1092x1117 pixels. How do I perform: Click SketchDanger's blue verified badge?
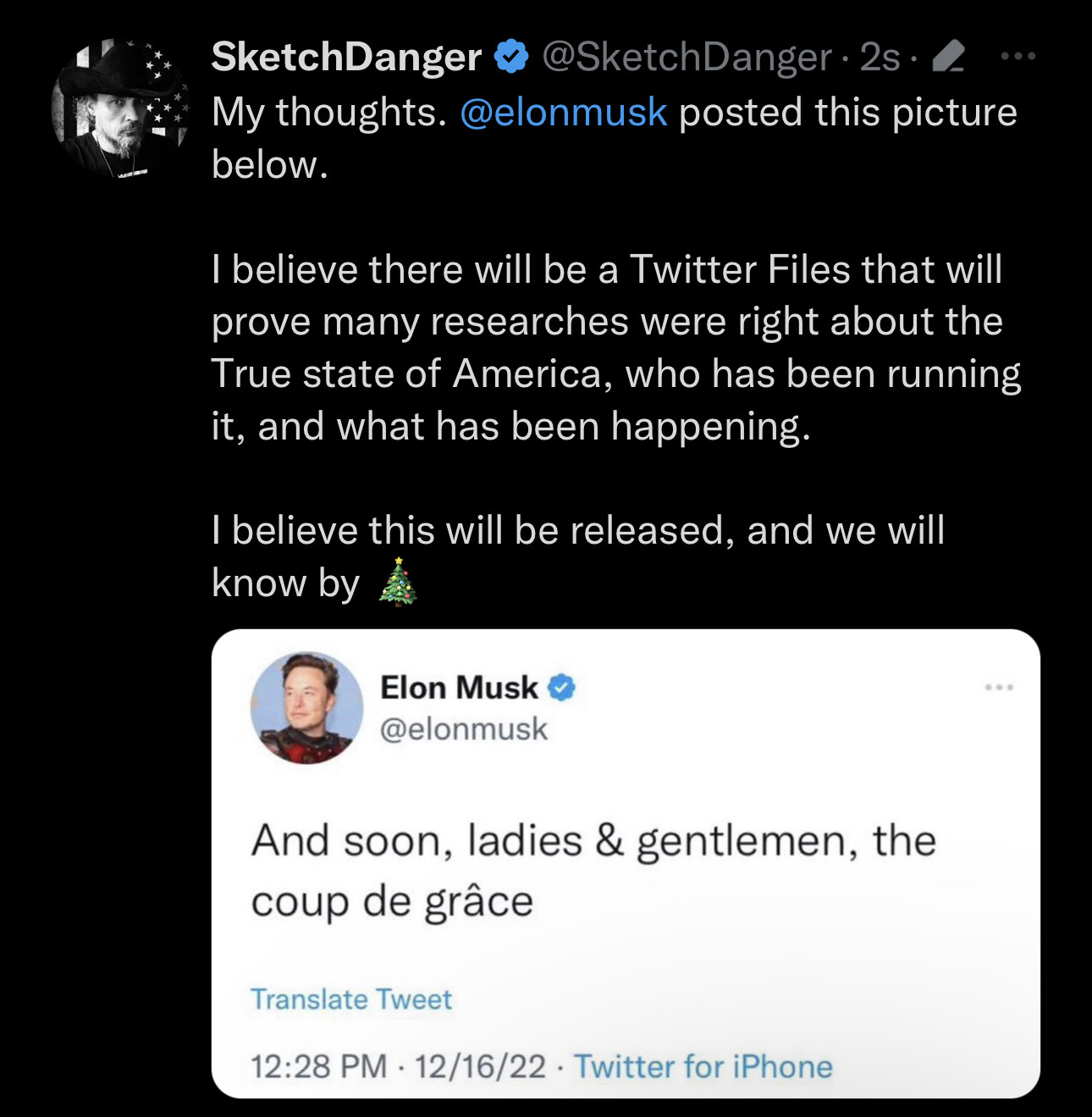tap(511, 57)
